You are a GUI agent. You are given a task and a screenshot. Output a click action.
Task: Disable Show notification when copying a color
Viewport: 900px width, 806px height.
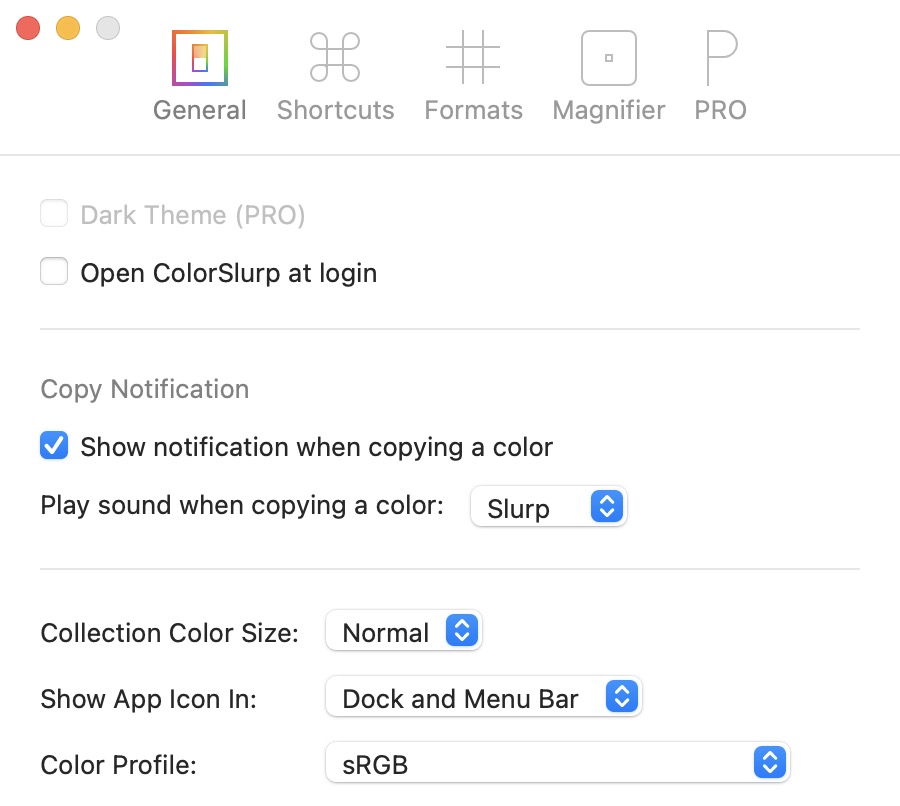pos(54,446)
